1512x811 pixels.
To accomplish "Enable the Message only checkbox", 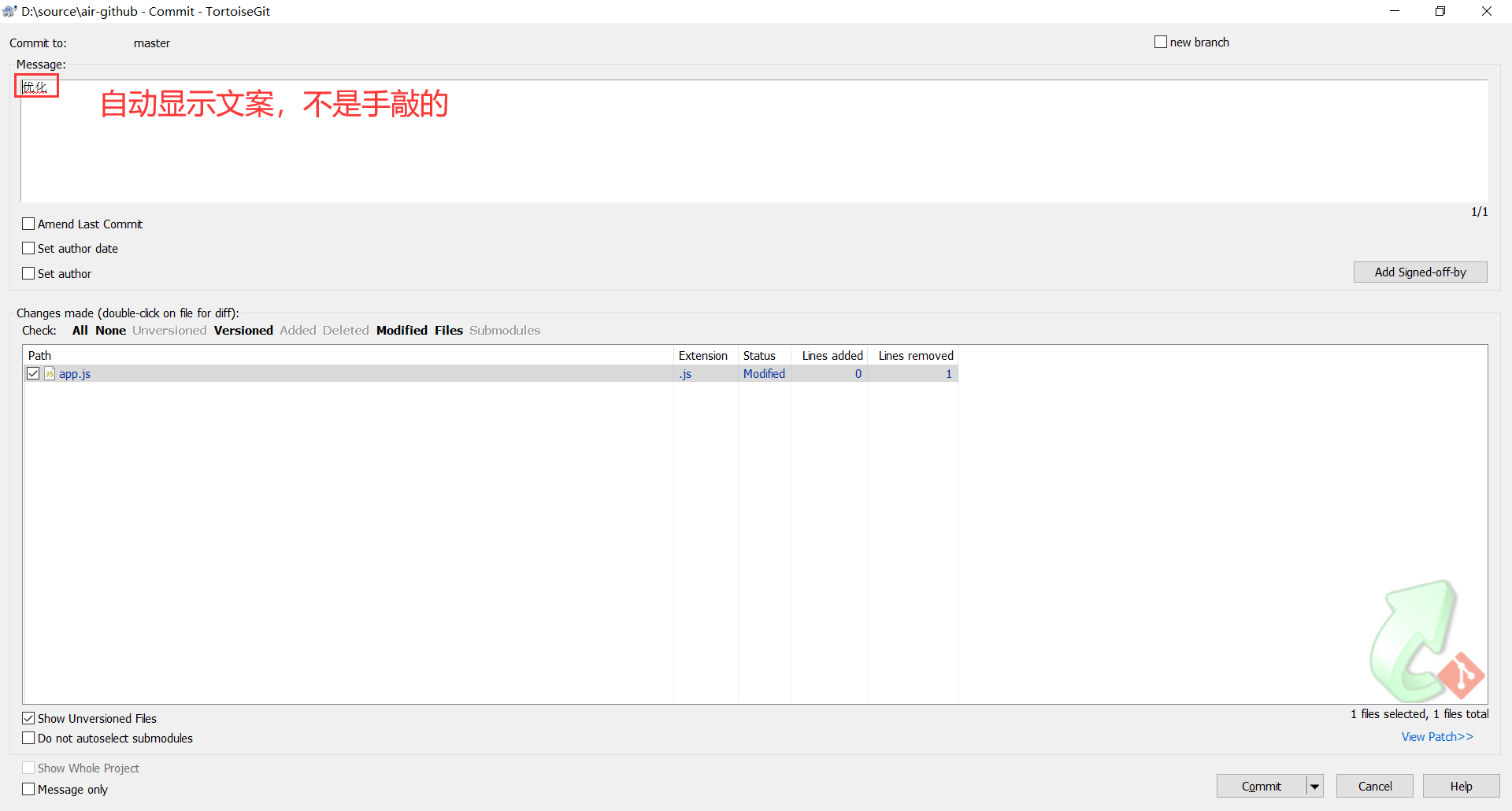I will point(28,789).
